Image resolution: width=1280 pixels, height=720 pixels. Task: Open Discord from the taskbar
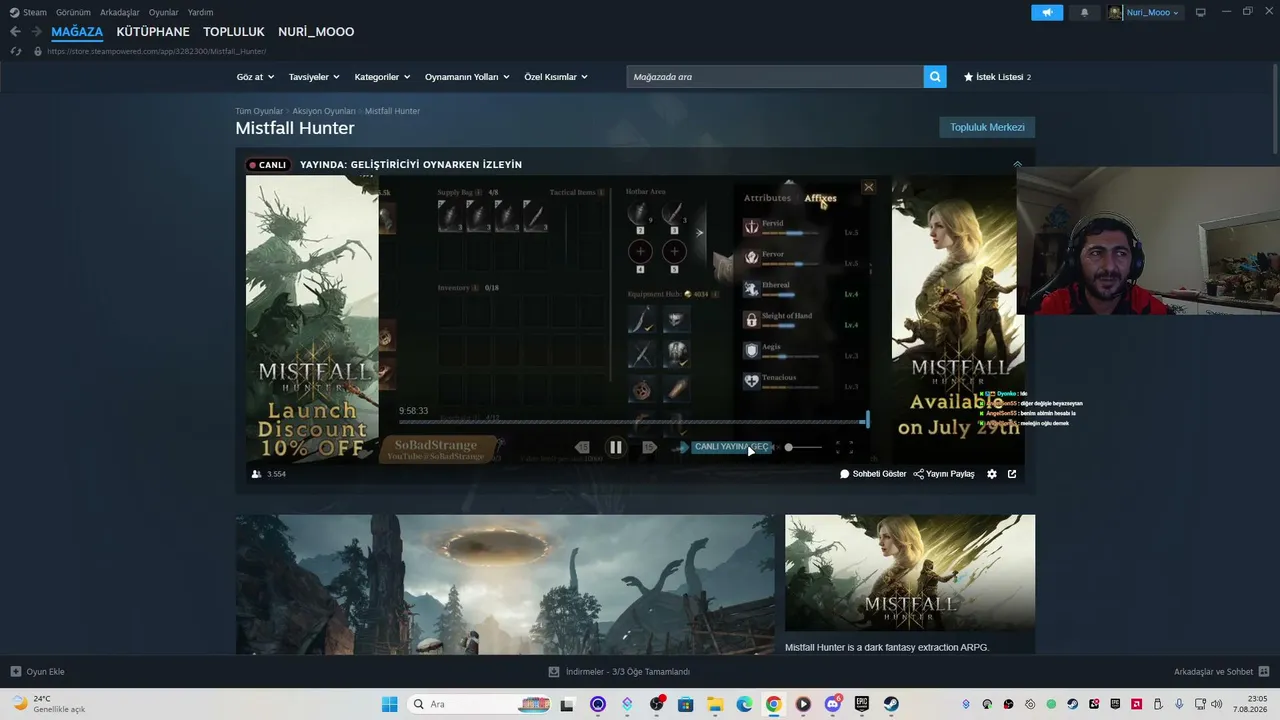coord(833,704)
